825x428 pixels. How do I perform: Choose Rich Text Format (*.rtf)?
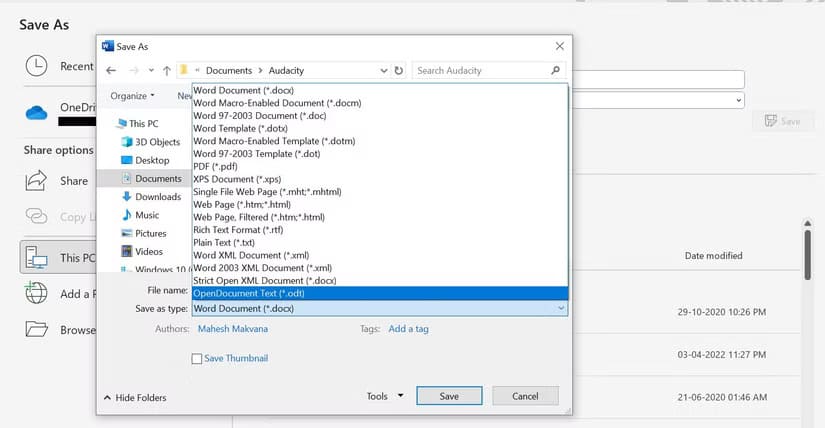click(x=380, y=230)
